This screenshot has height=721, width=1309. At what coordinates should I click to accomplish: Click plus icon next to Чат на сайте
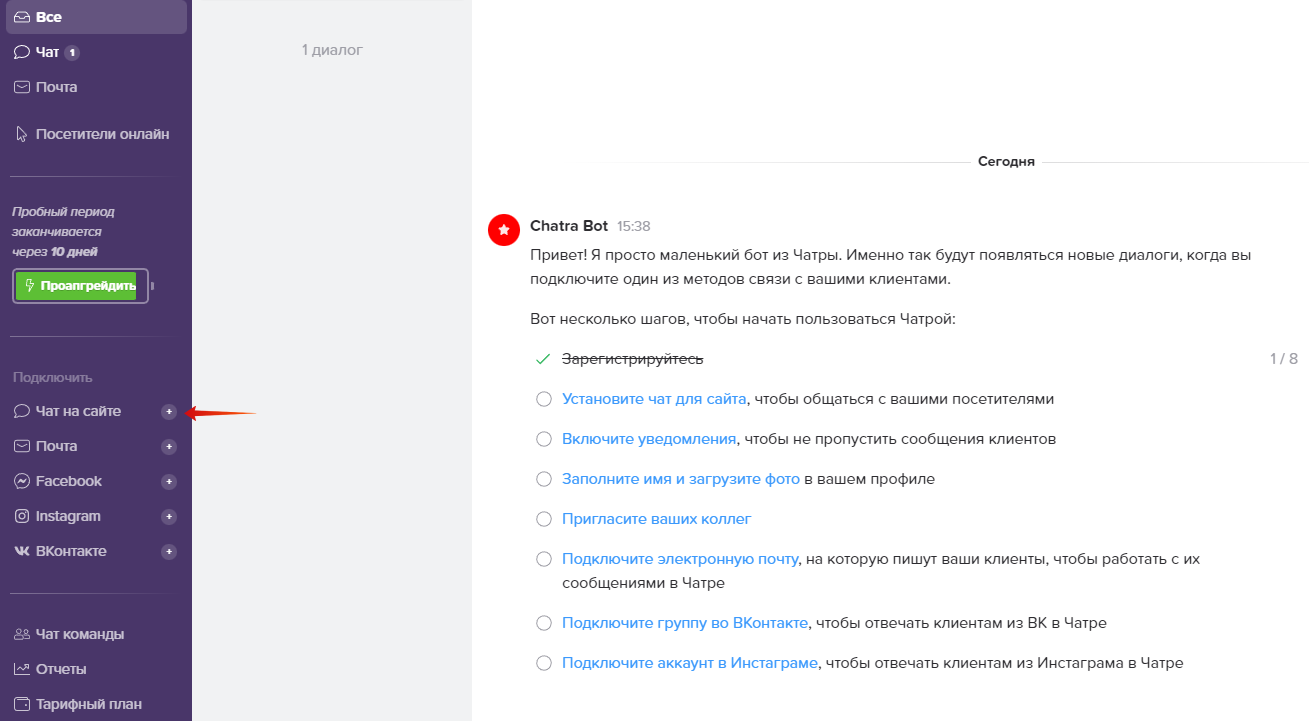click(x=169, y=411)
